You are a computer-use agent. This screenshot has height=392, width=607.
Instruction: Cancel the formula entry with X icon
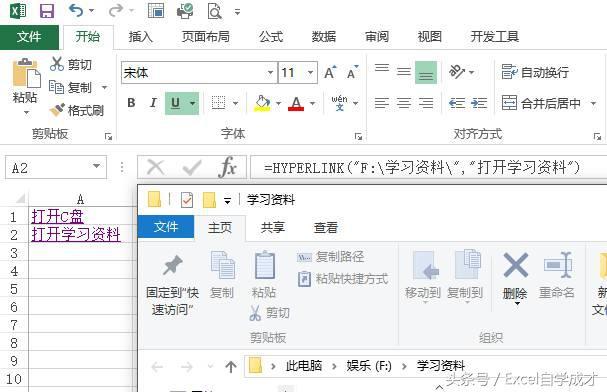pos(156,167)
